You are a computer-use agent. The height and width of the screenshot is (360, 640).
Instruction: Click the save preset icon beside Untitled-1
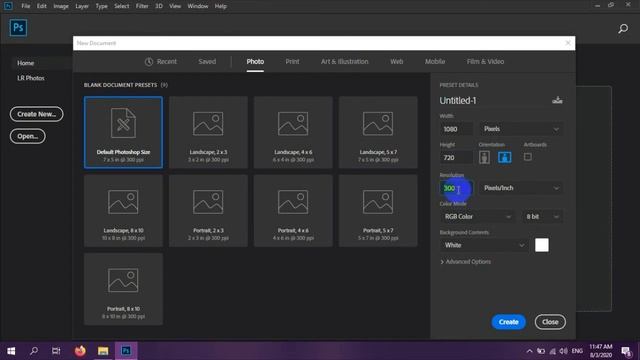pos(557,100)
